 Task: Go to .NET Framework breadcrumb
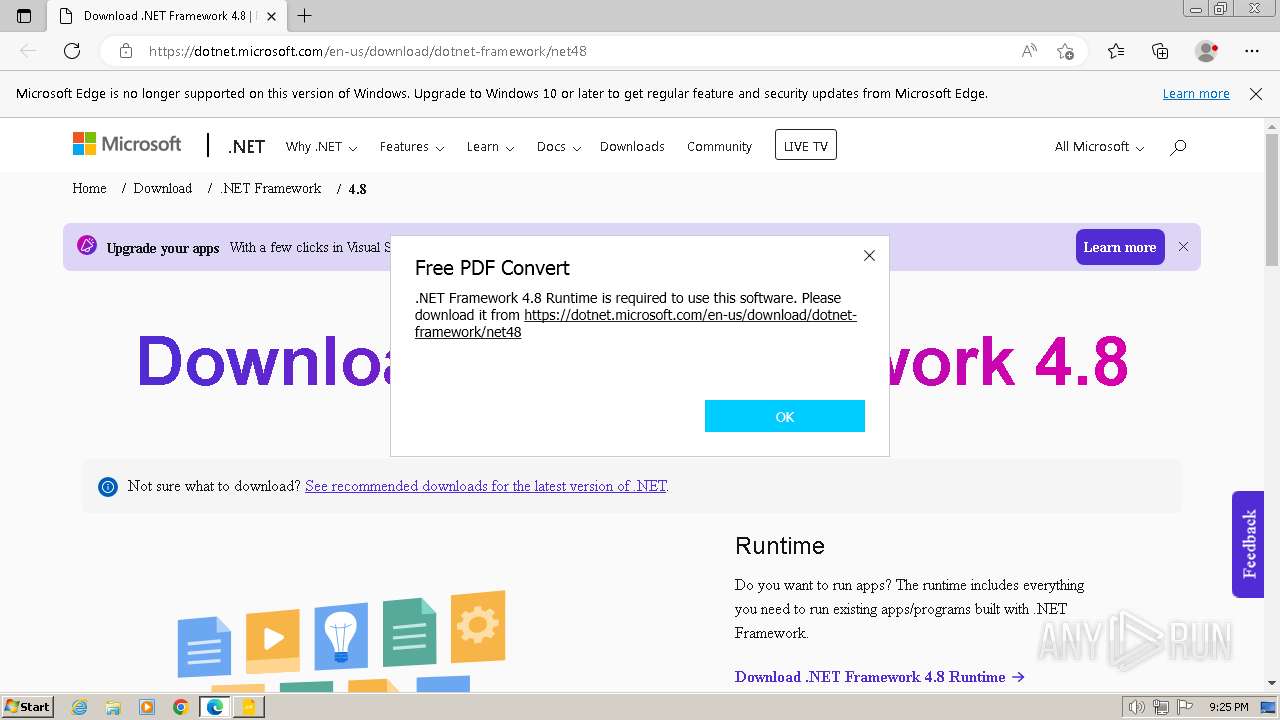point(270,188)
